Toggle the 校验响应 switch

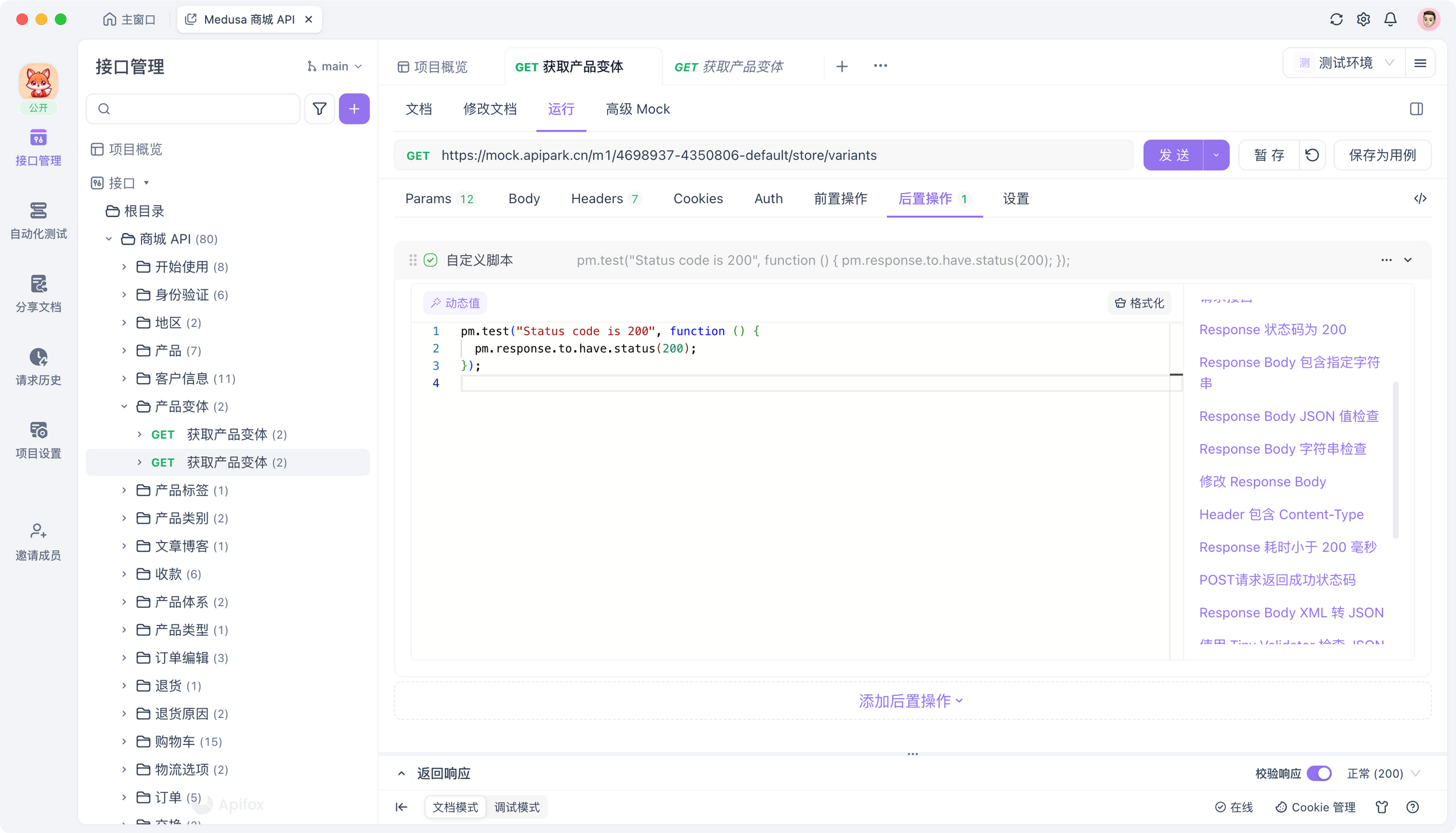pos(1319,773)
